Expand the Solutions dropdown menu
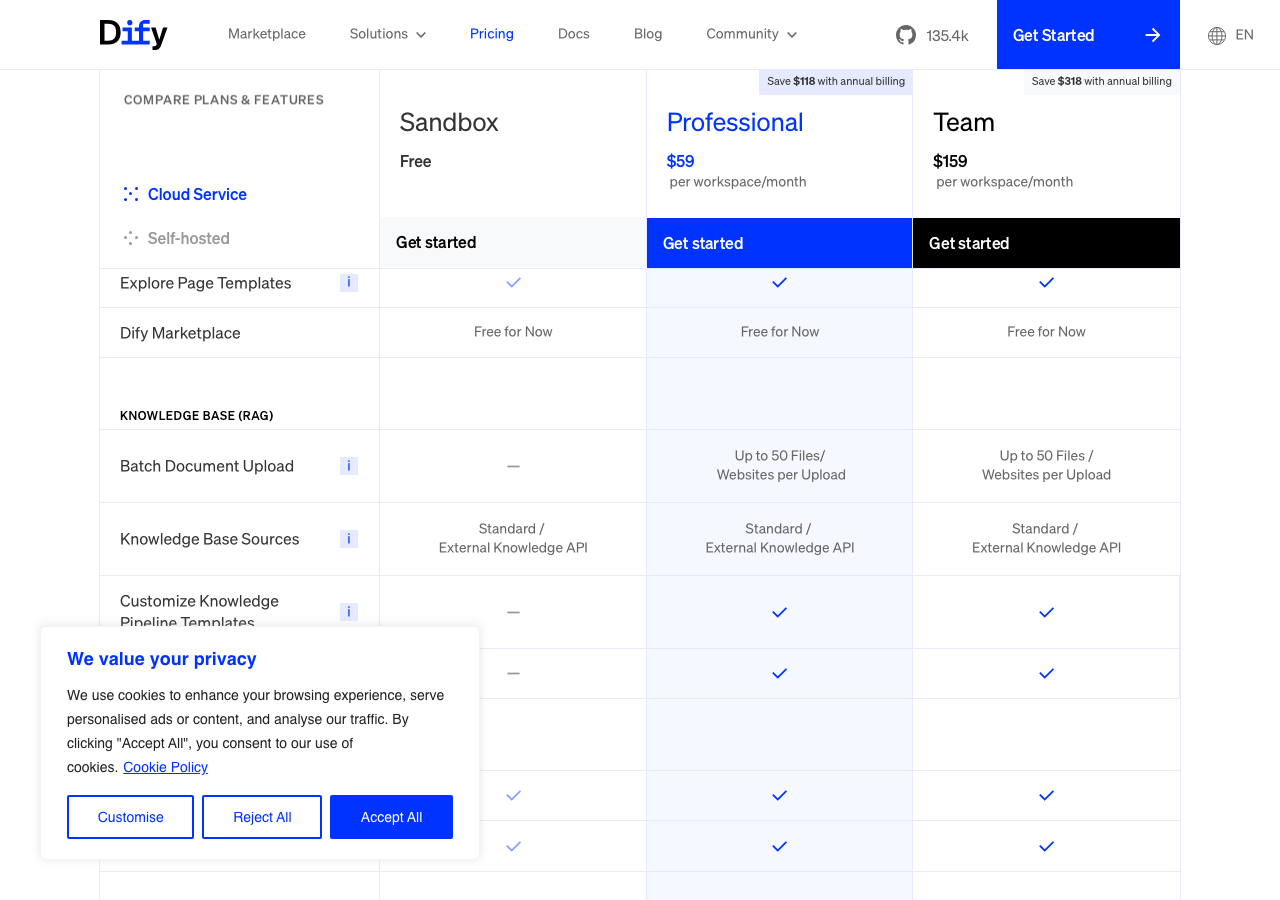The width and height of the screenshot is (1280, 900). coord(388,34)
